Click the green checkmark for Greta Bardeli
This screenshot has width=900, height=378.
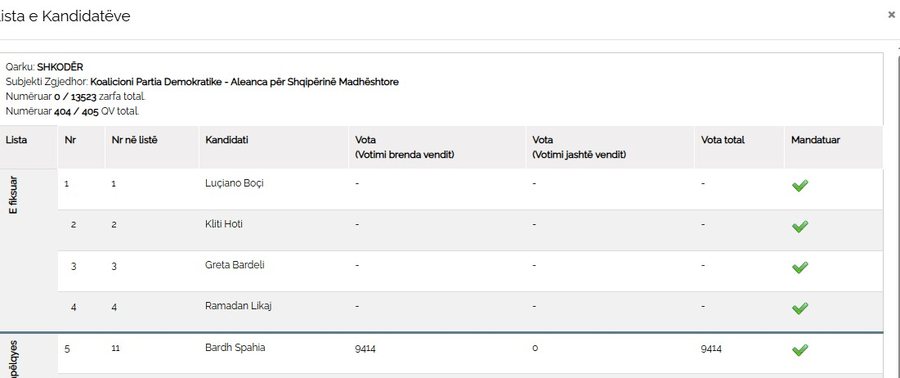coord(800,267)
